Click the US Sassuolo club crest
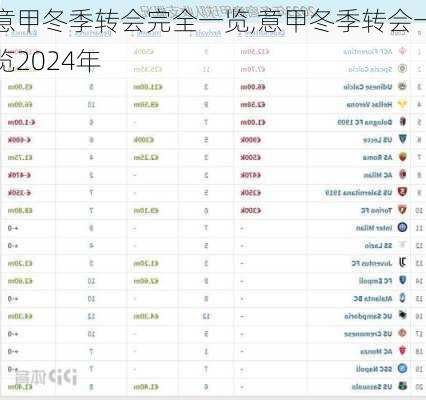The height and width of the screenshot is (400, 426). click(x=403, y=386)
